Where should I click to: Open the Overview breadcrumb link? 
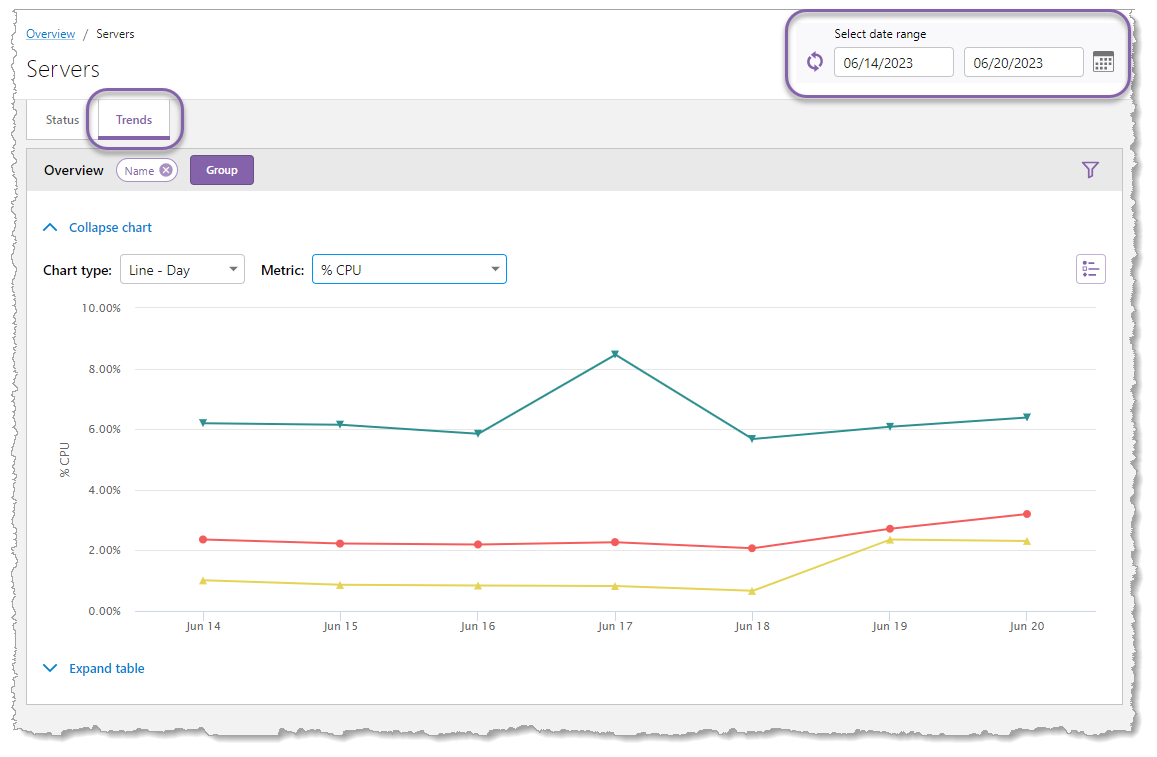pos(50,33)
